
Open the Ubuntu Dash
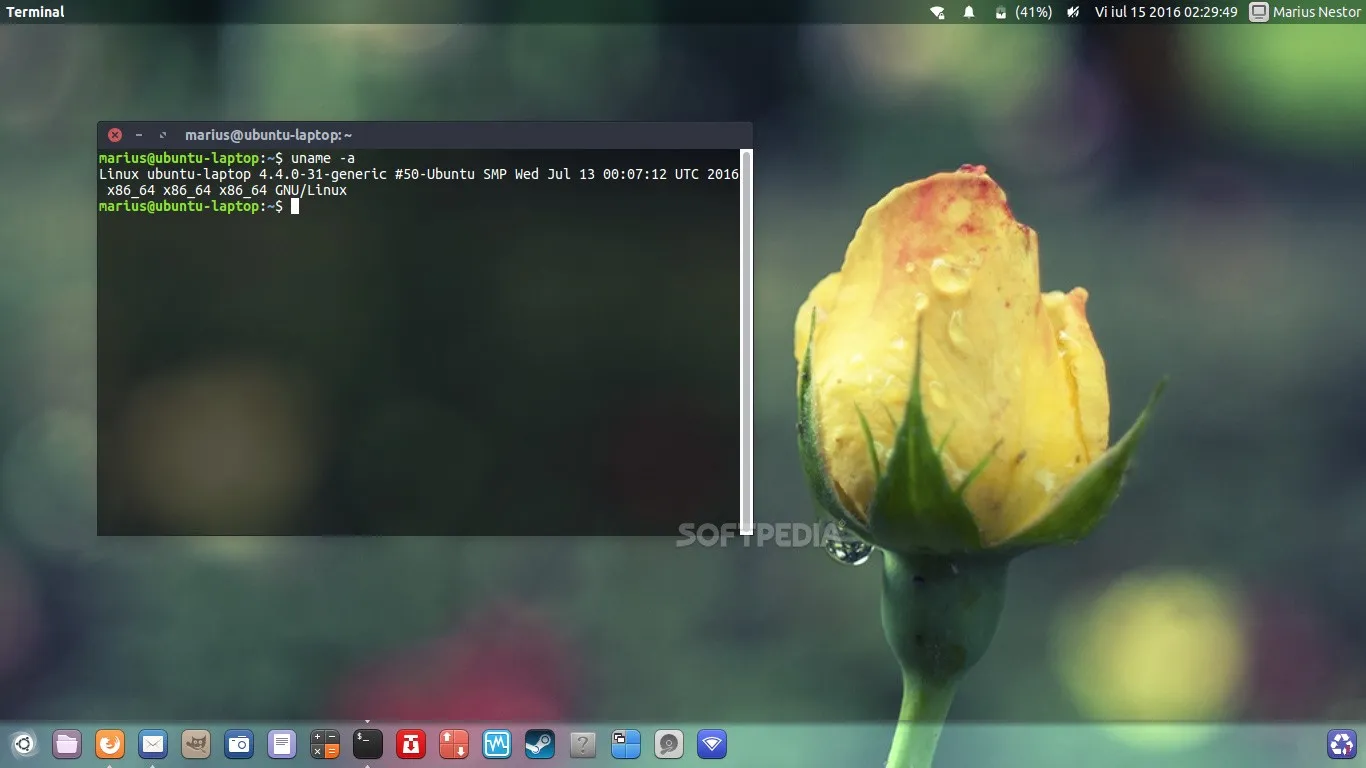point(23,744)
